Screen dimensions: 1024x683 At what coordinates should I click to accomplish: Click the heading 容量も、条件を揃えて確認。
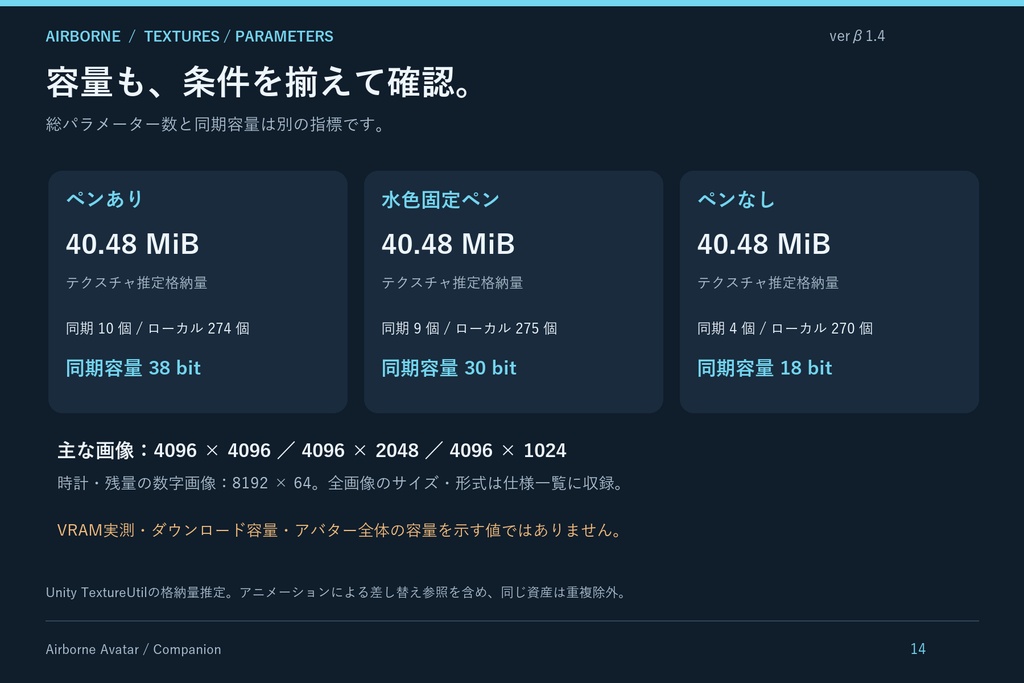coord(260,82)
